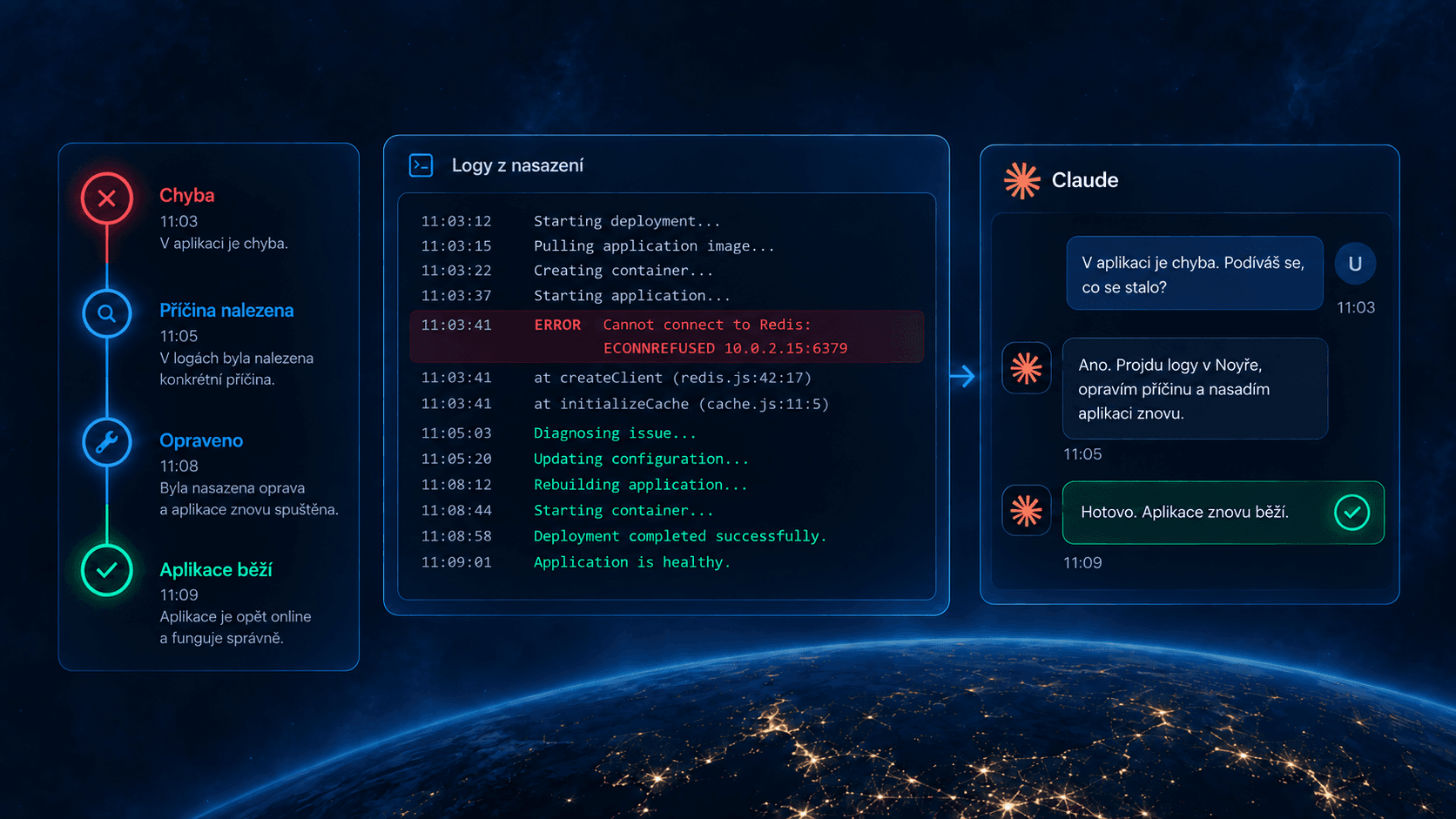
Task: Click the magnifier icon beside Příčina nalezena
Action: [x=107, y=313]
